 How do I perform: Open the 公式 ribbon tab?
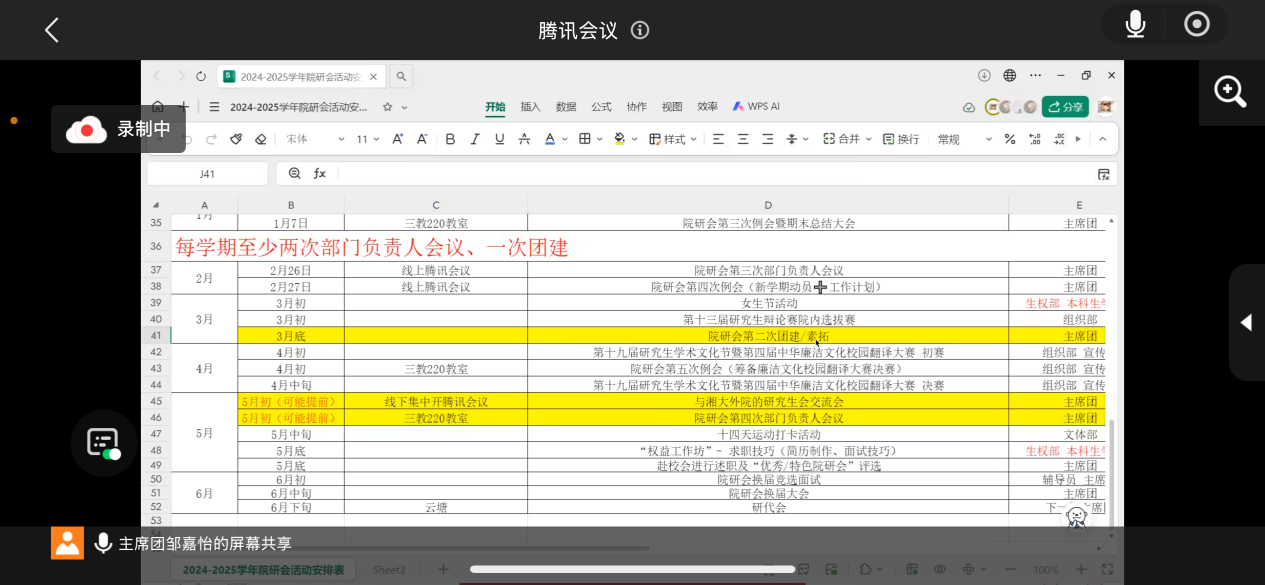pos(601,107)
